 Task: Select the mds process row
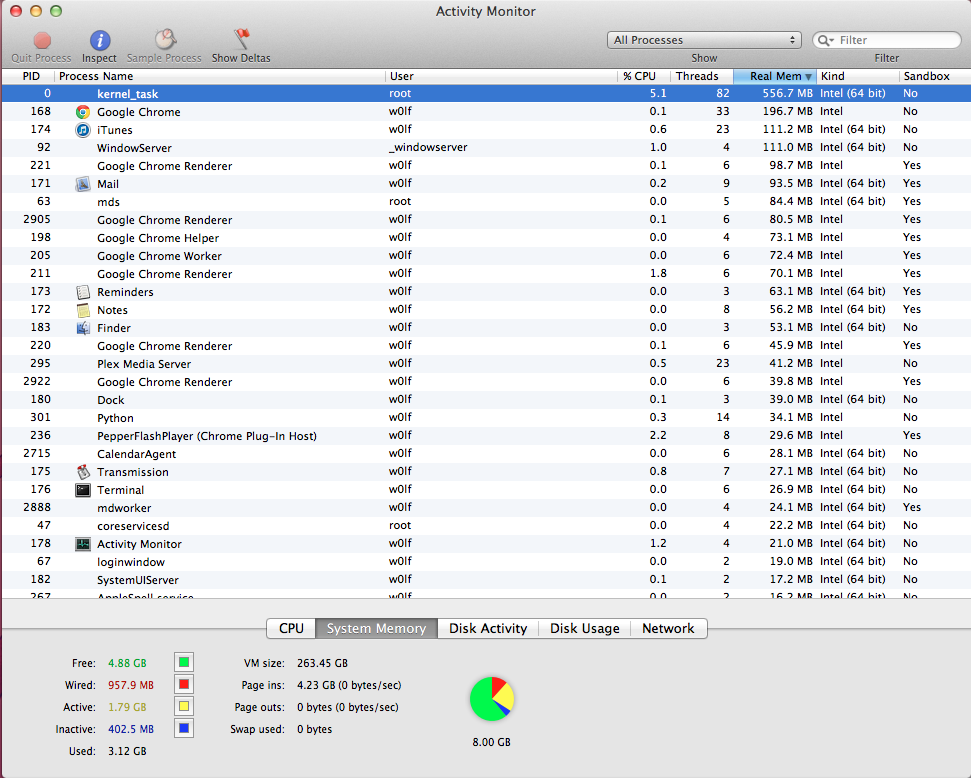tap(486, 201)
